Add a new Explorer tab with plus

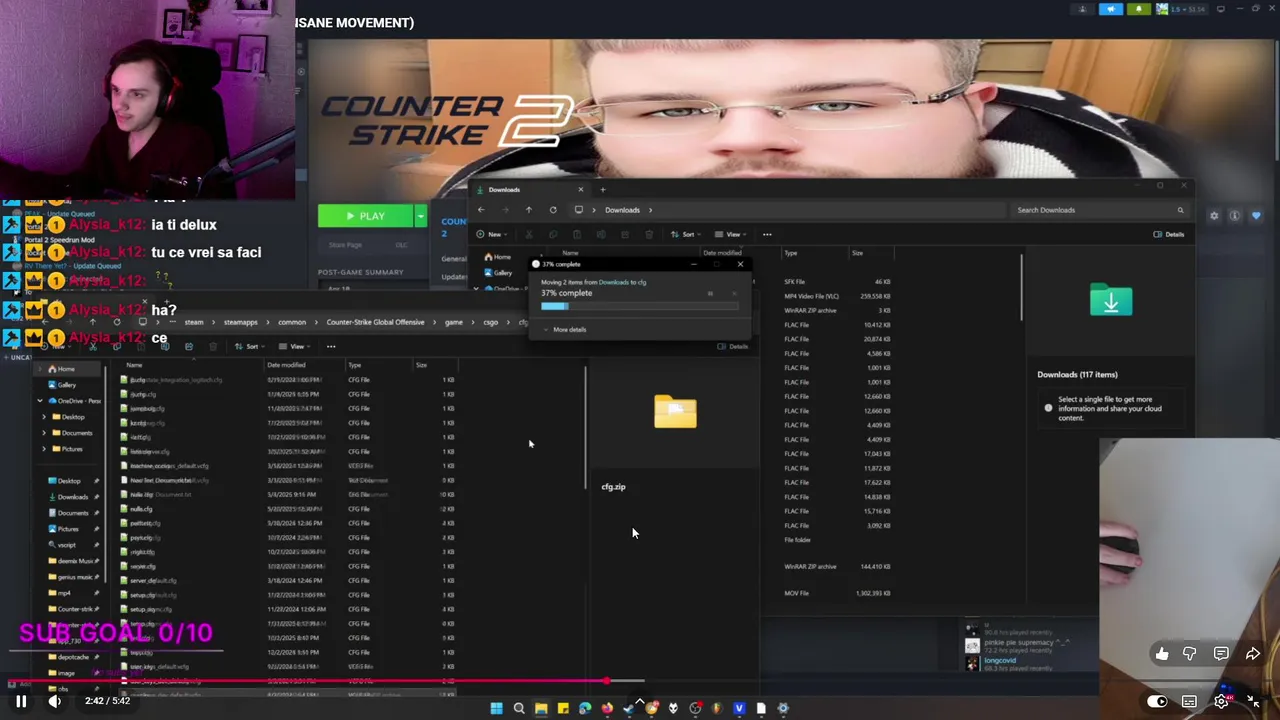pyautogui.click(x=602, y=189)
